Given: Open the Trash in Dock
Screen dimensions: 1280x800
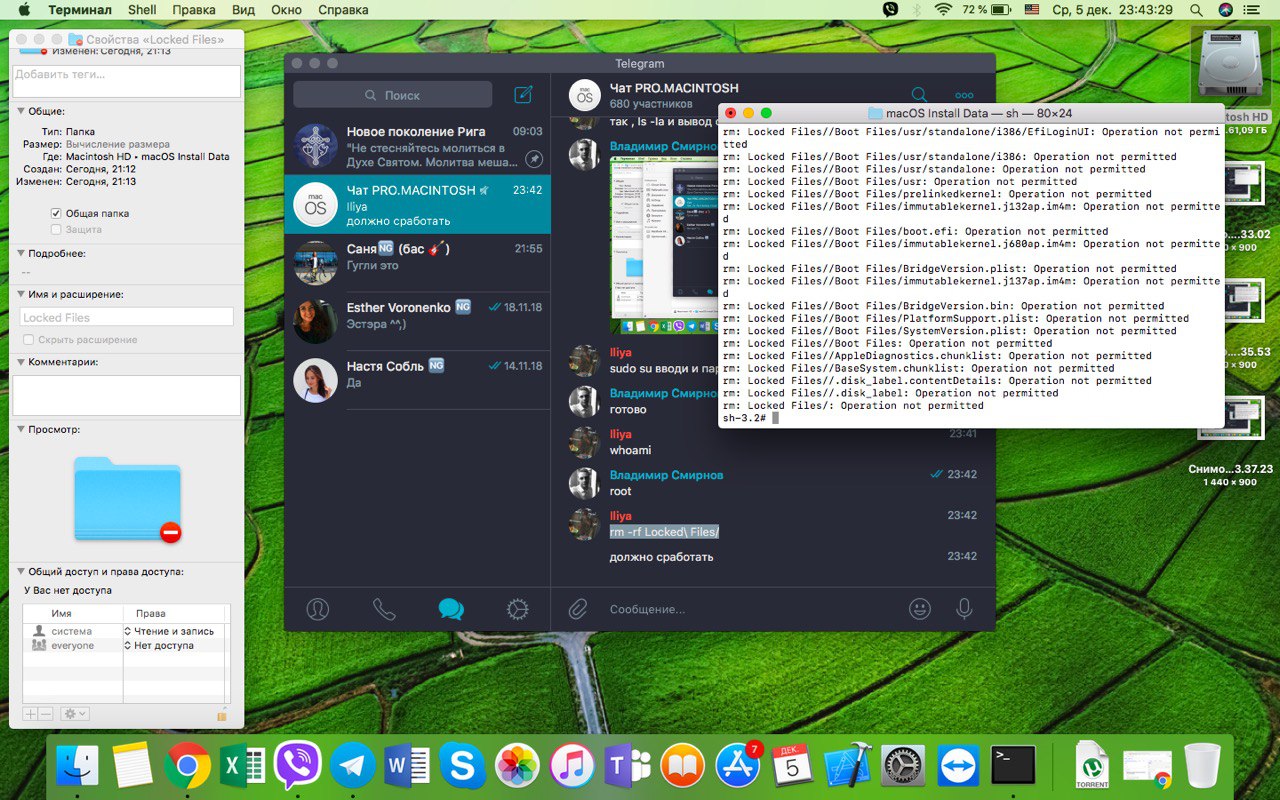Looking at the screenshot, I should click(x=1202, y=766).
